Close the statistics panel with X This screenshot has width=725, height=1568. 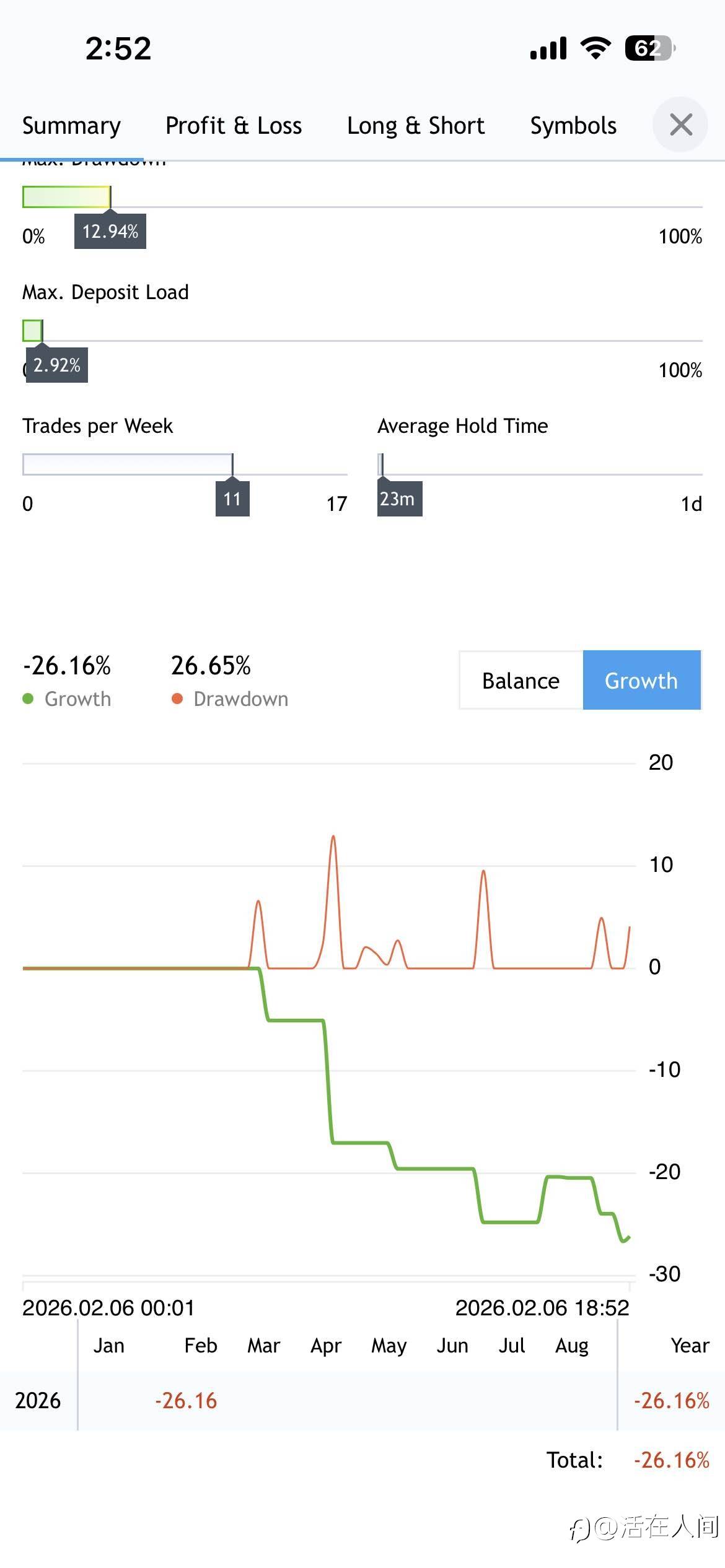click(680, 124)
